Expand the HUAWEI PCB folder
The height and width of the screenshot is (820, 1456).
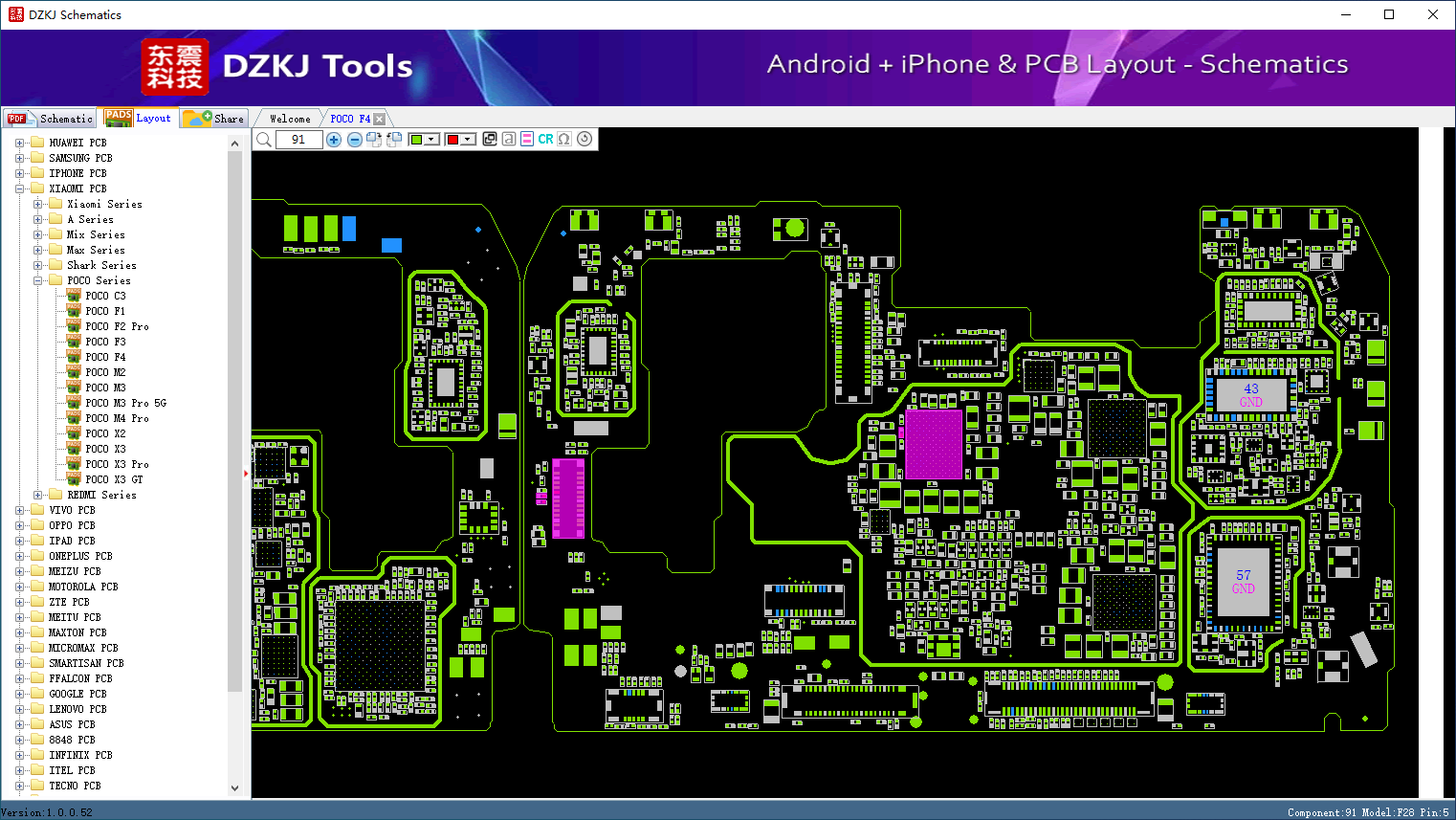pos(20,143)
